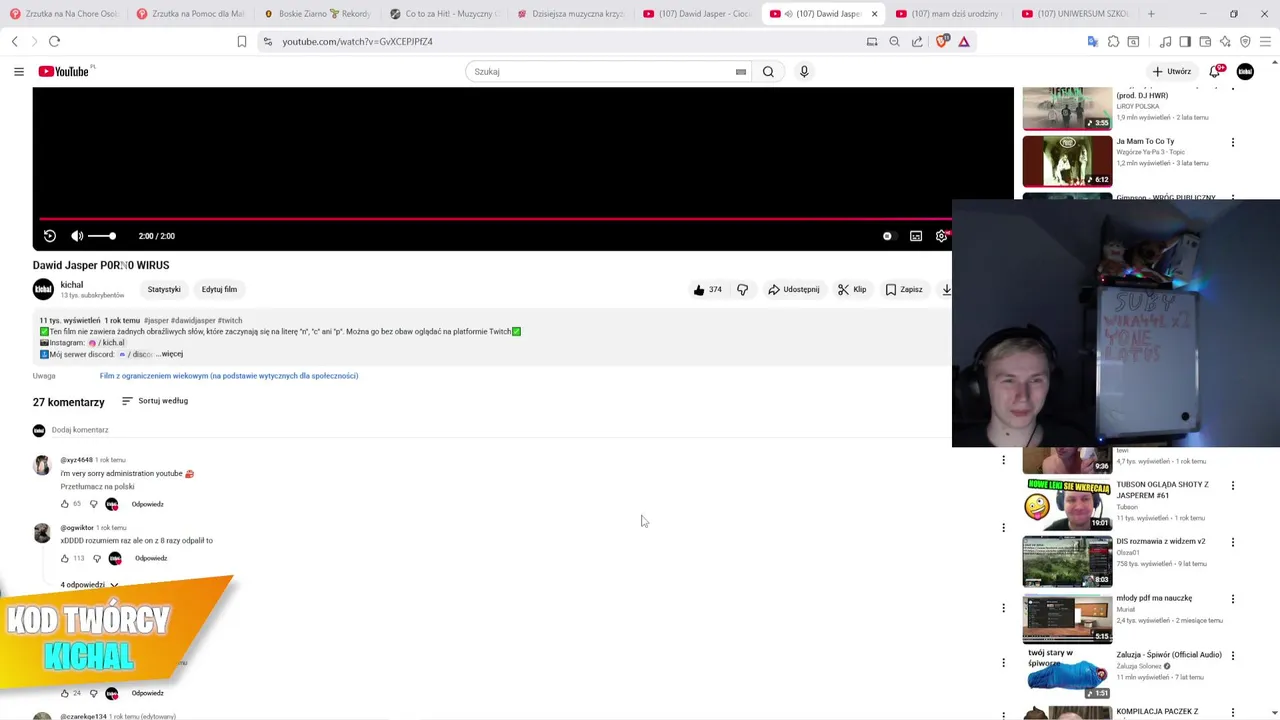Switch to mam dziś urodziny tab
The width and height of the screenshot is (1280, 720).
tap(949, 14)
